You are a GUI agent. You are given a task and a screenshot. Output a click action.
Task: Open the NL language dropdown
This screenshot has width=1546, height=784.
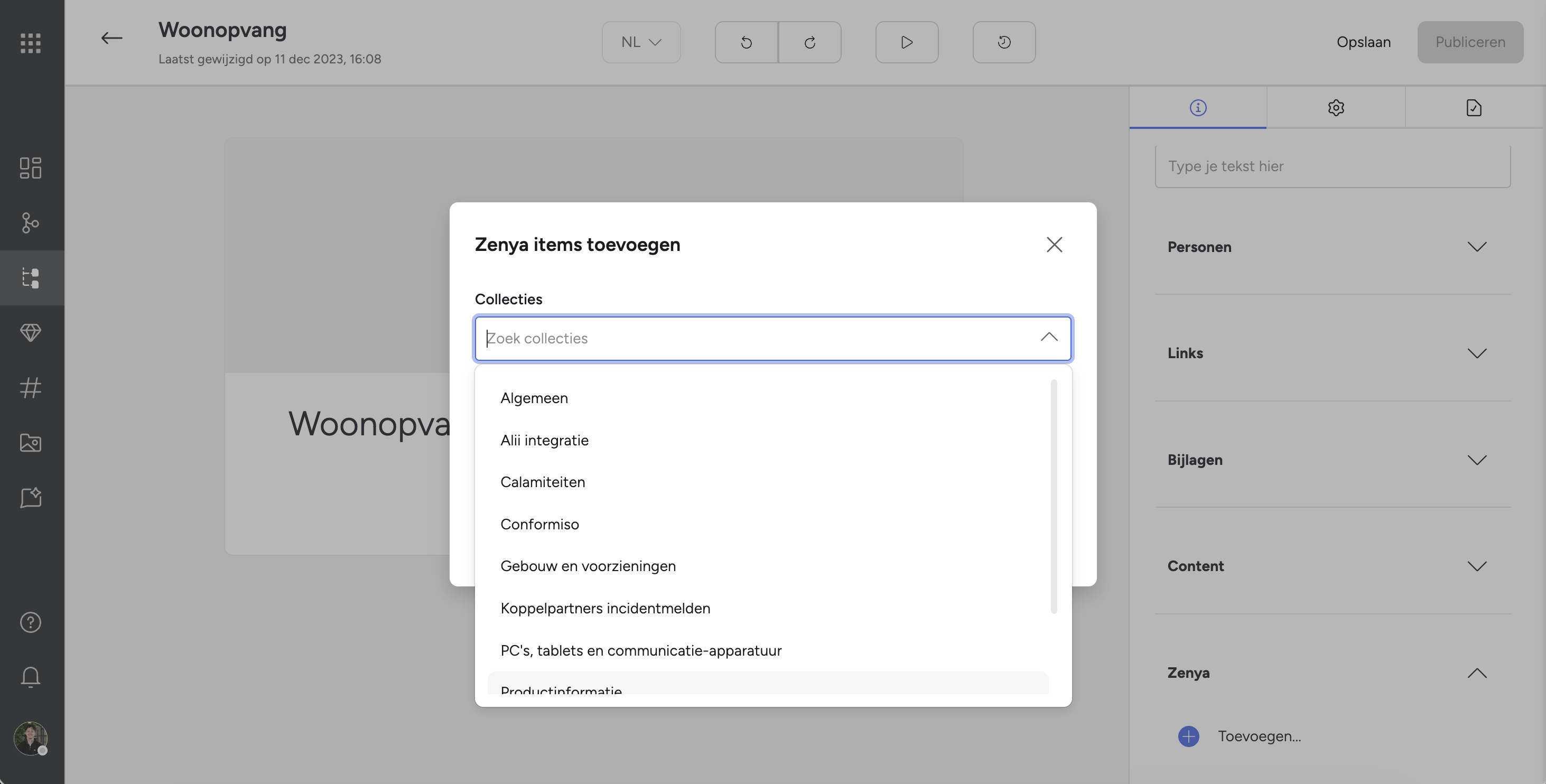coord(641,43)
